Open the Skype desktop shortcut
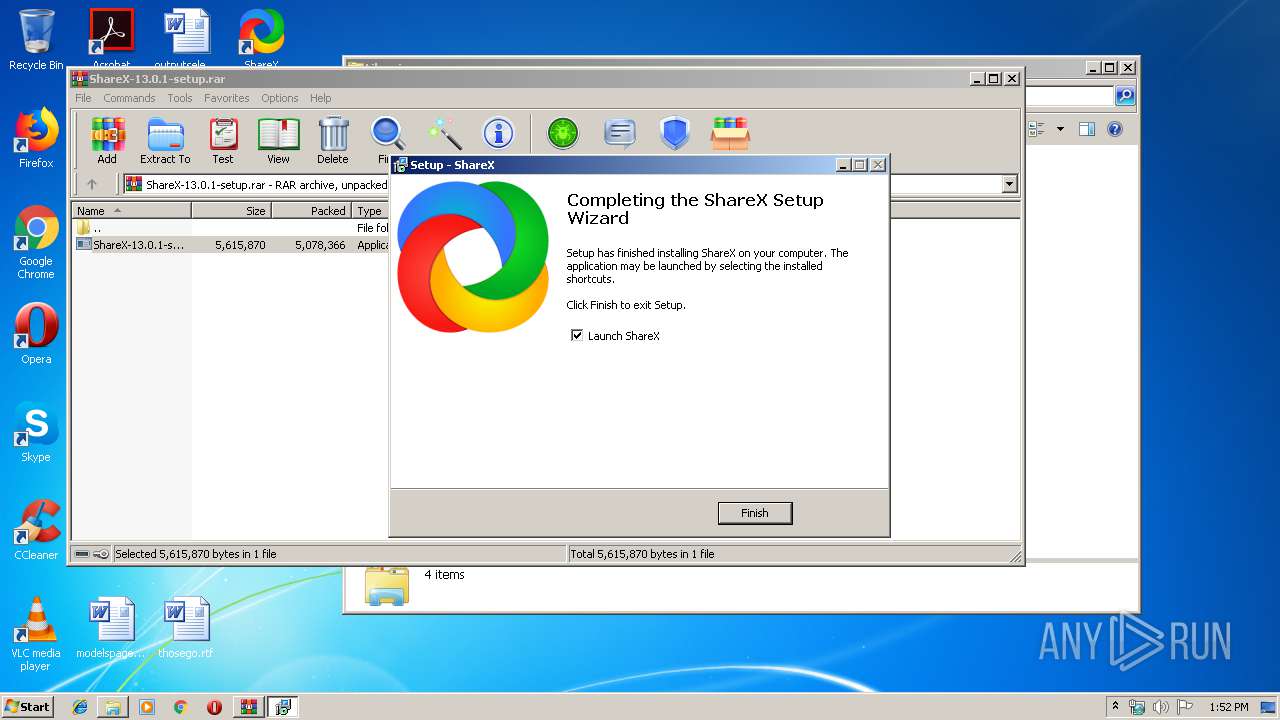The image size is (1280, 720). 36,432
